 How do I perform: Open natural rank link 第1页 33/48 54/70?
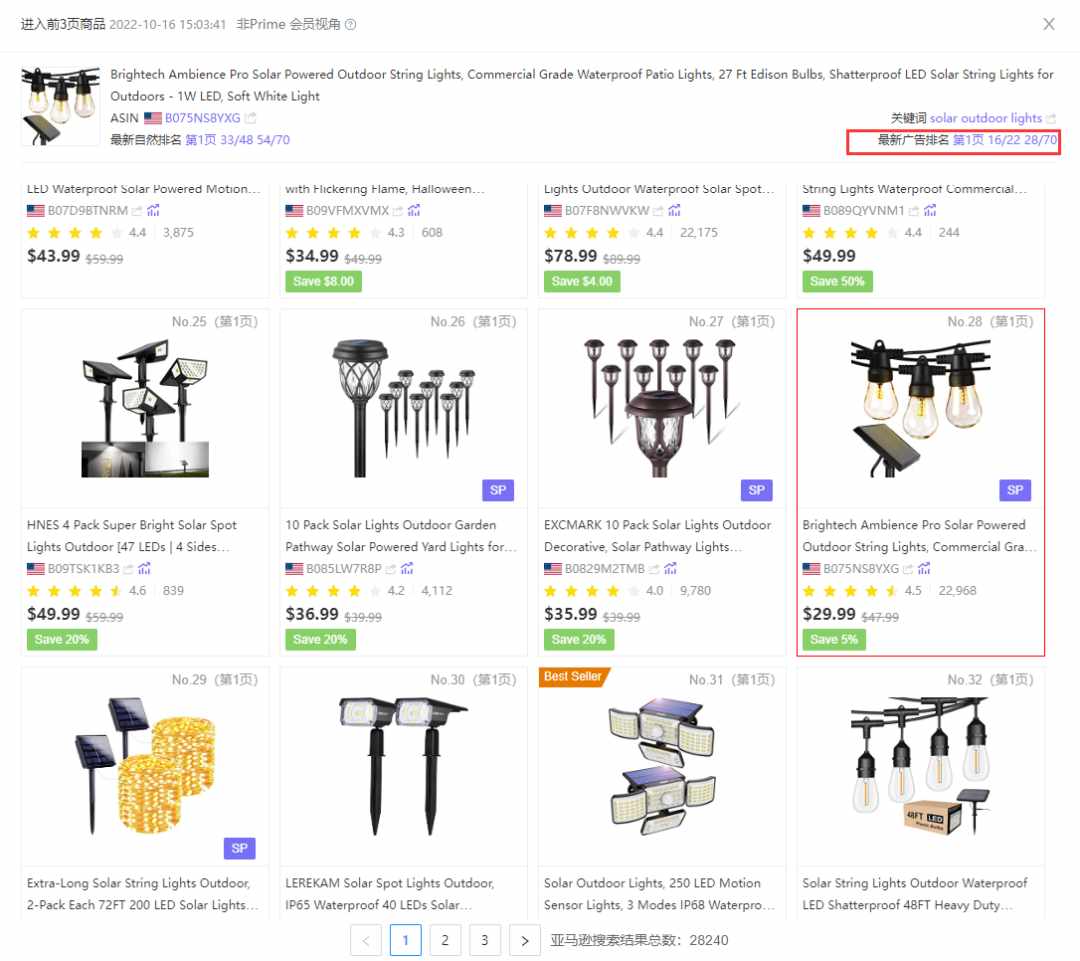point(238,140)
